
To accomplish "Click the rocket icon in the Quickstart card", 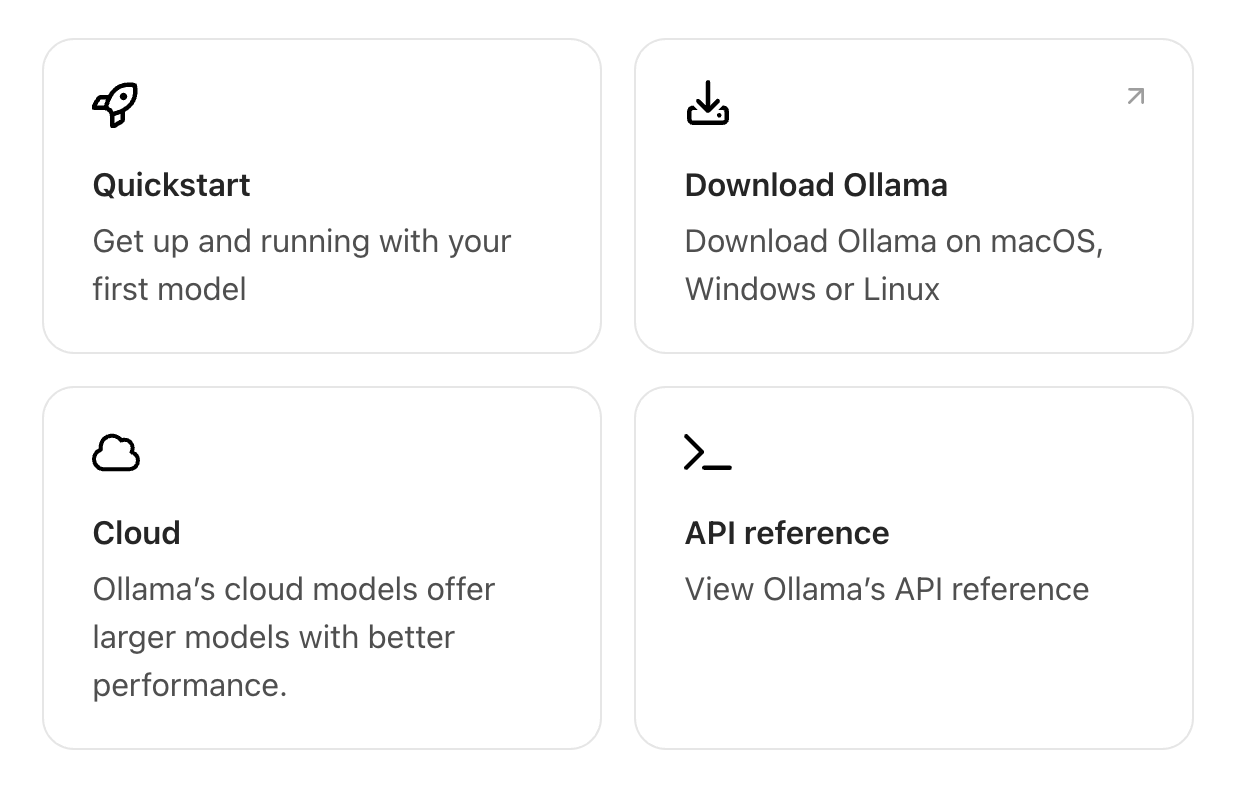I will pyautogui.click(x=115, y=104).
